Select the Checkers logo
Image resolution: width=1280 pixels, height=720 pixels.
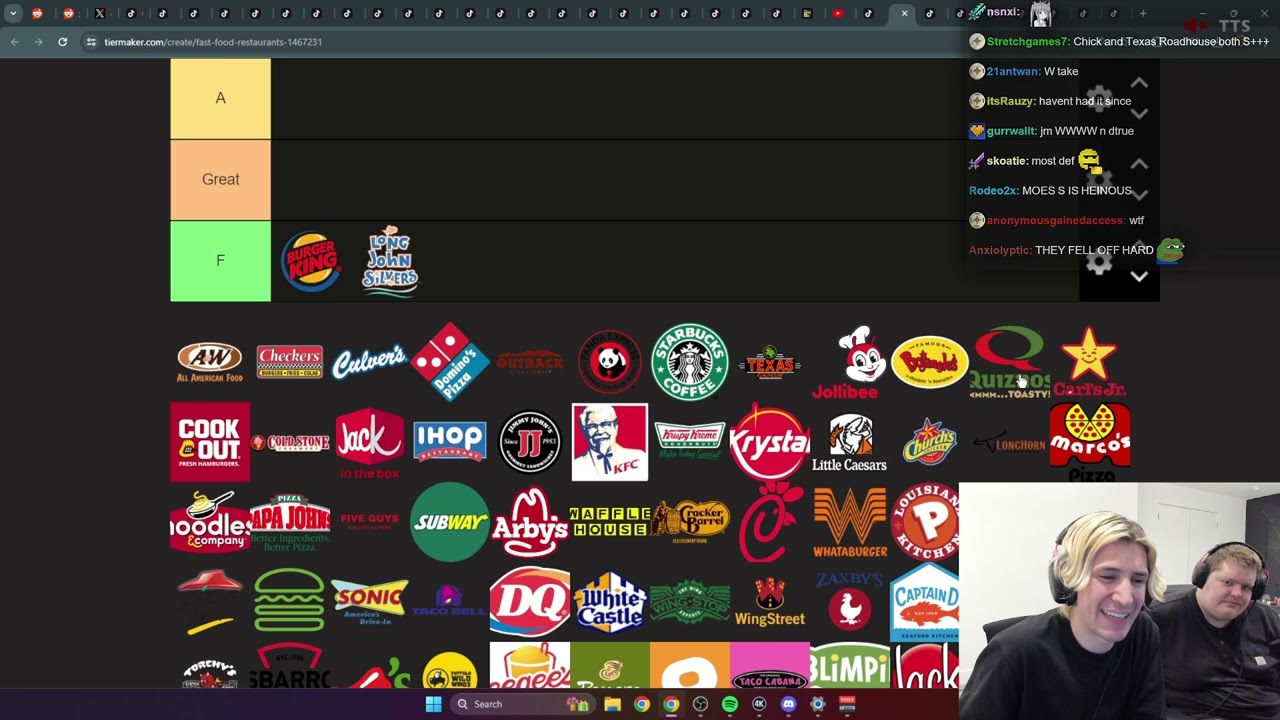[290, 362]
